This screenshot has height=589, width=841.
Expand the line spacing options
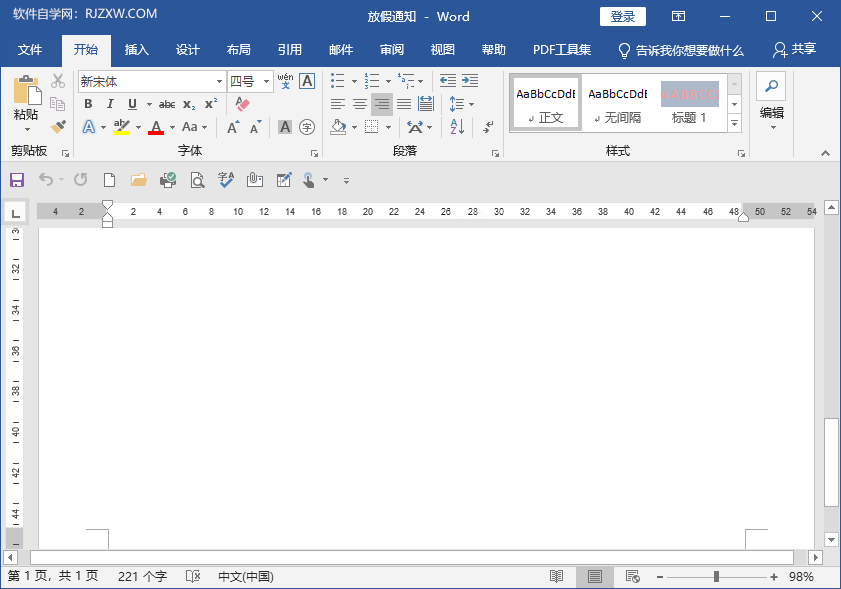[471, 104]
